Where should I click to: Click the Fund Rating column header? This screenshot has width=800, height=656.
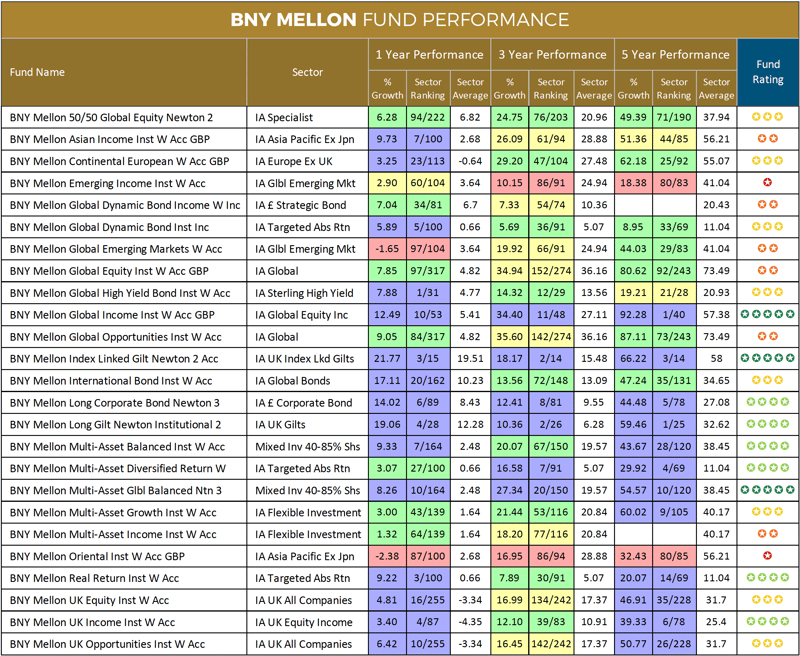768,72
